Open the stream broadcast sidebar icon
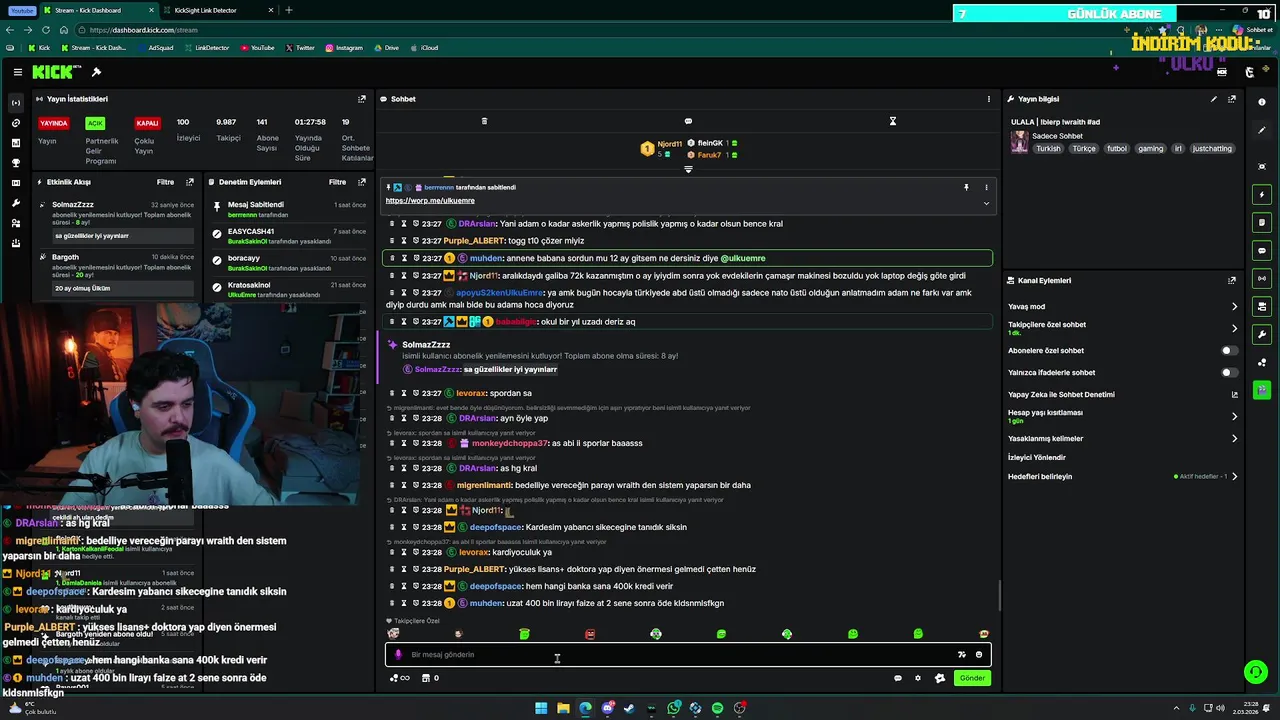 15,103
